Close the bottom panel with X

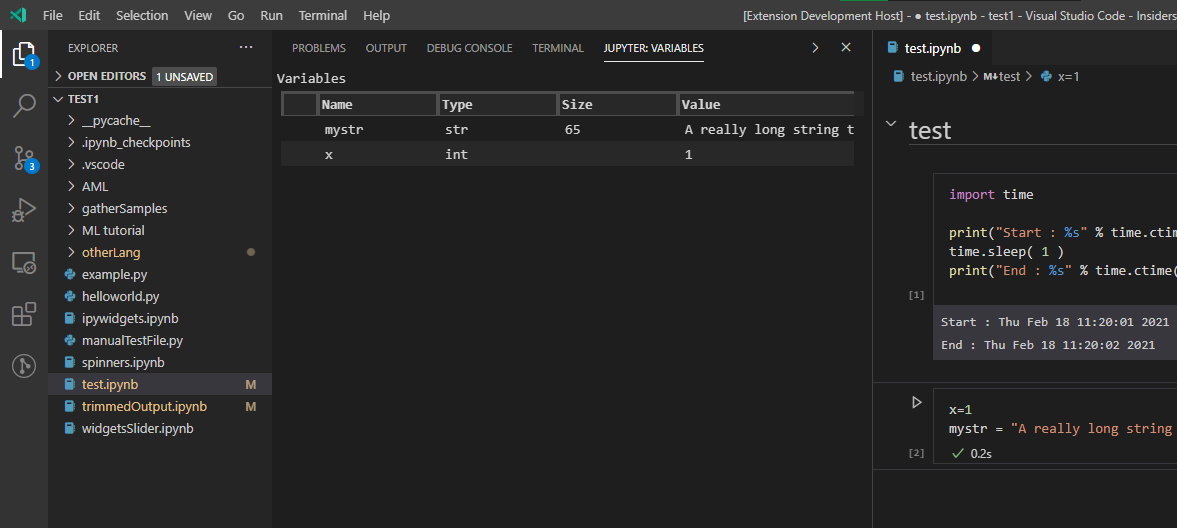846,47
